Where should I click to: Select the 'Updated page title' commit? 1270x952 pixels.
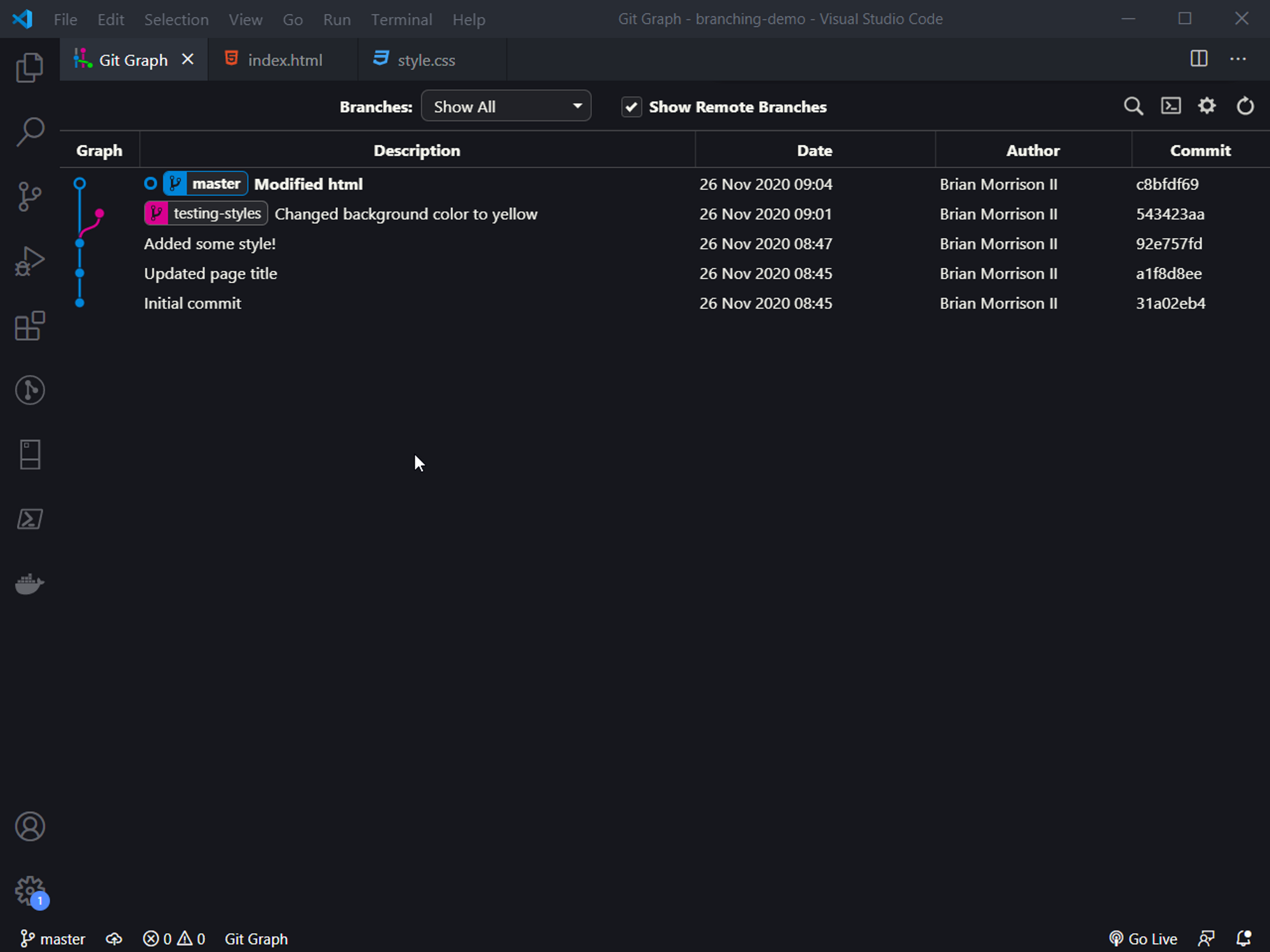tap(210, 274)
